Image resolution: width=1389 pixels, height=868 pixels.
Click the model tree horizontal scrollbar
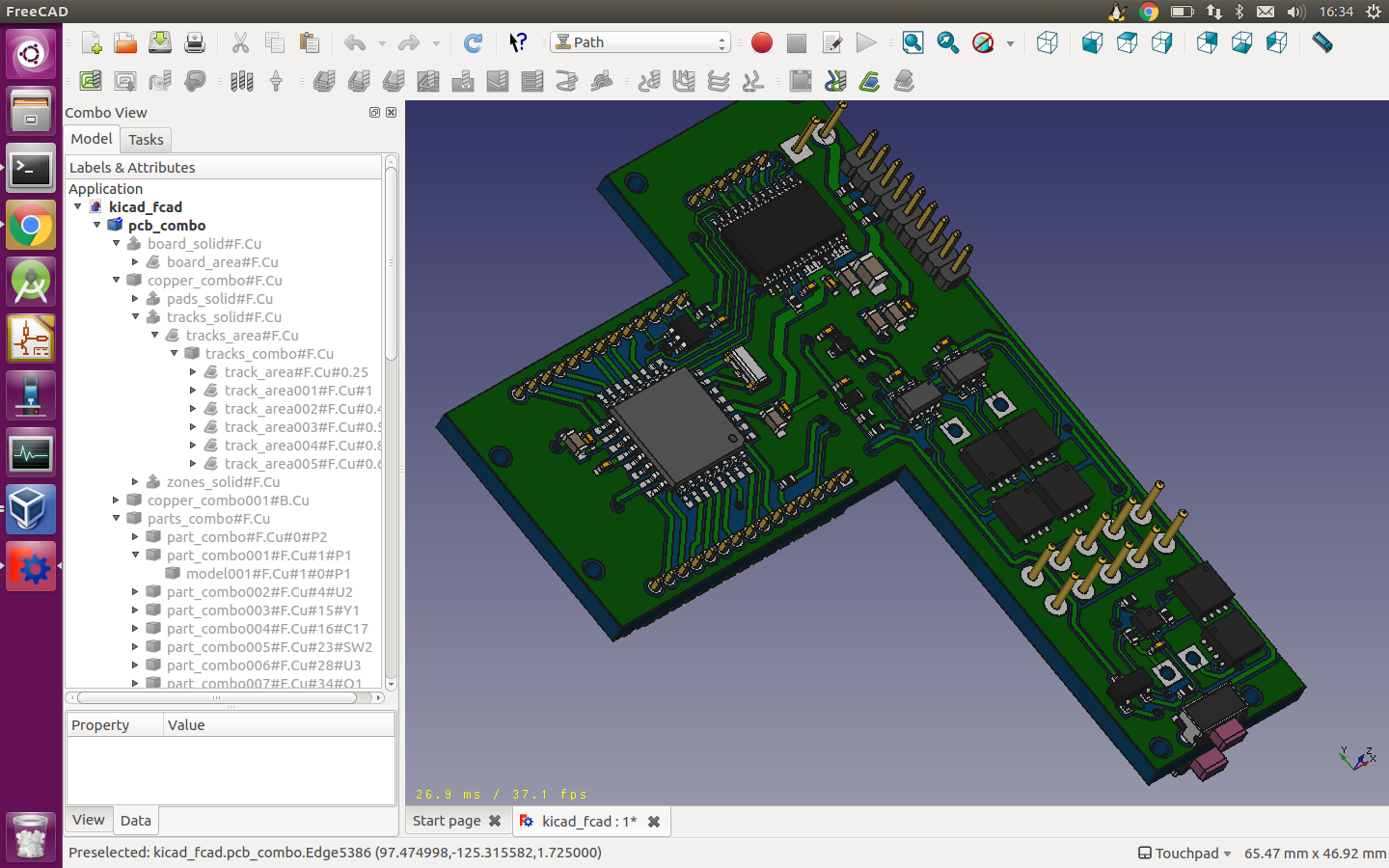(x=217, y=697)
